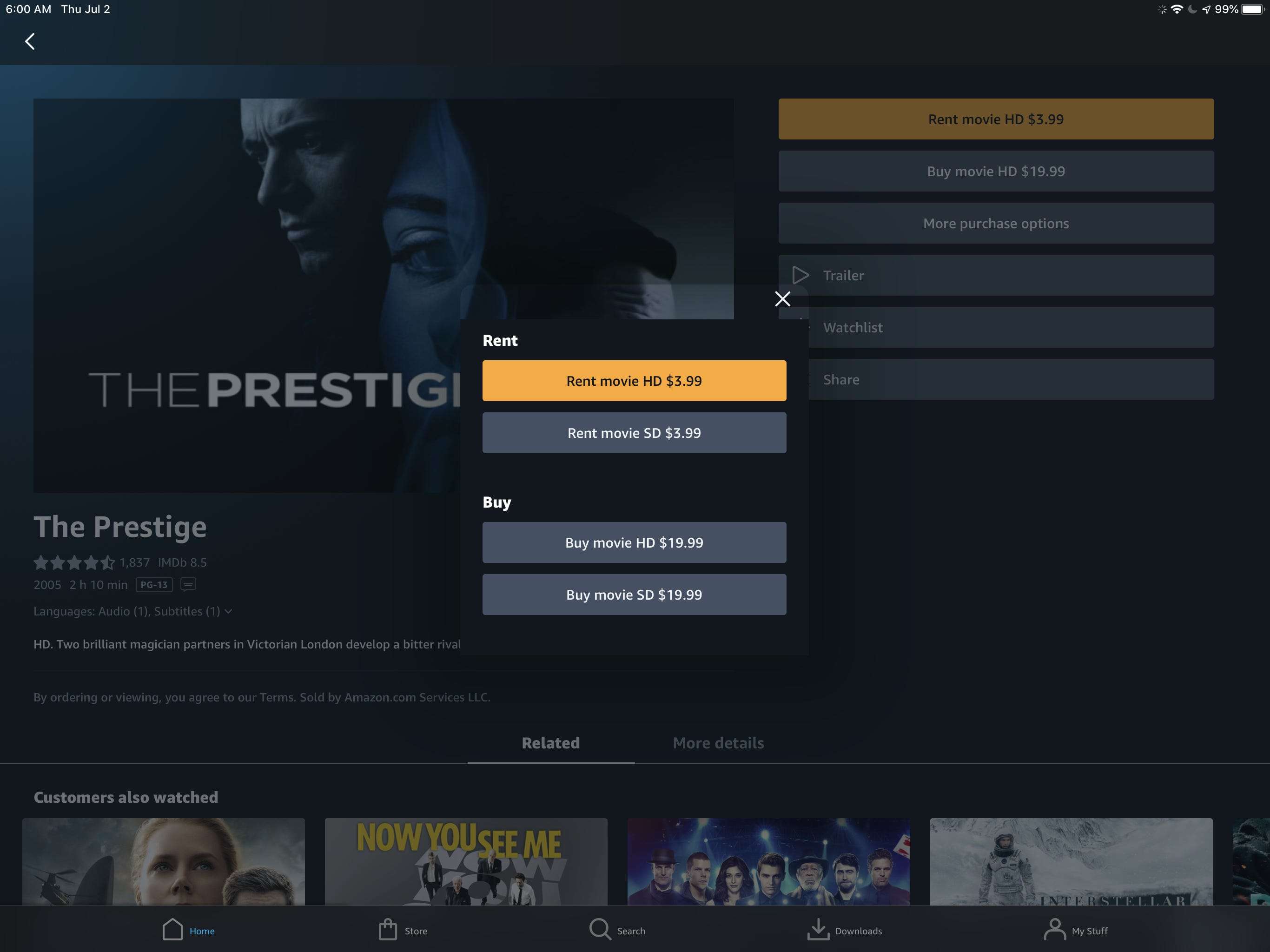This screenshot has width=1270, height=952.
Task: Select the Related tab
Action: coord(550,742)
